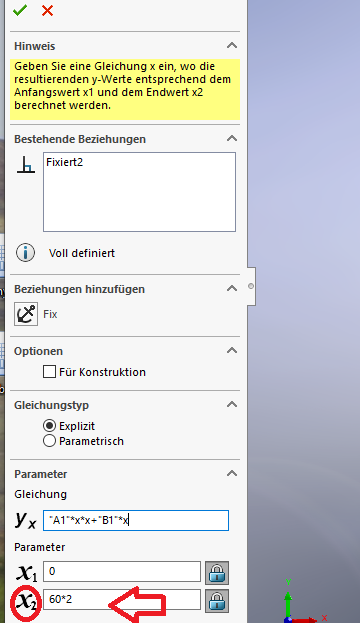Select the Parametrisch equation type

point(49,441)
